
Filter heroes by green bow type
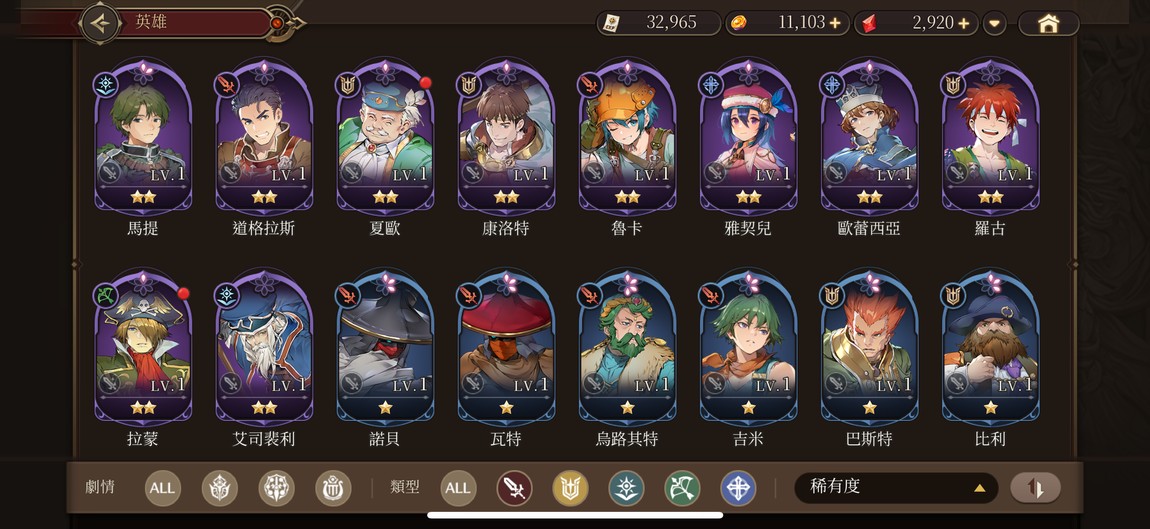coord(682,489)
